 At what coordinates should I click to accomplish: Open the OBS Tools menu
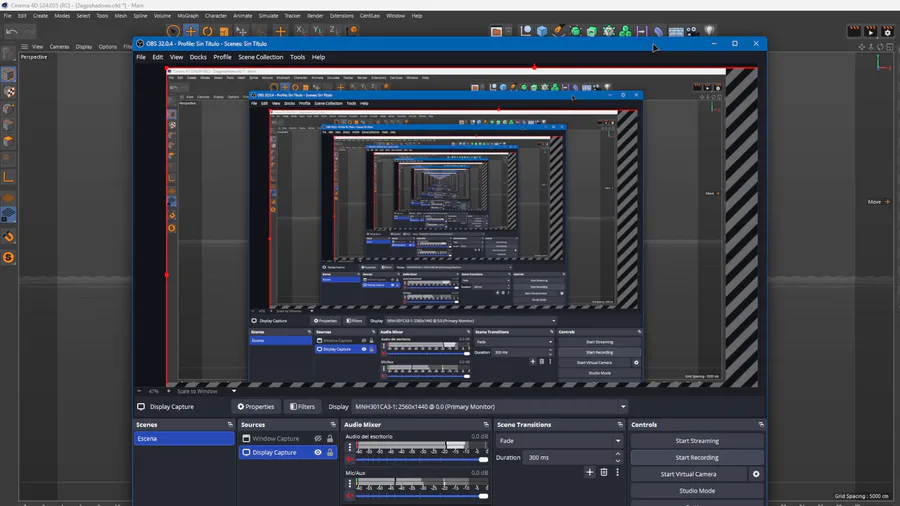(297, 57)
